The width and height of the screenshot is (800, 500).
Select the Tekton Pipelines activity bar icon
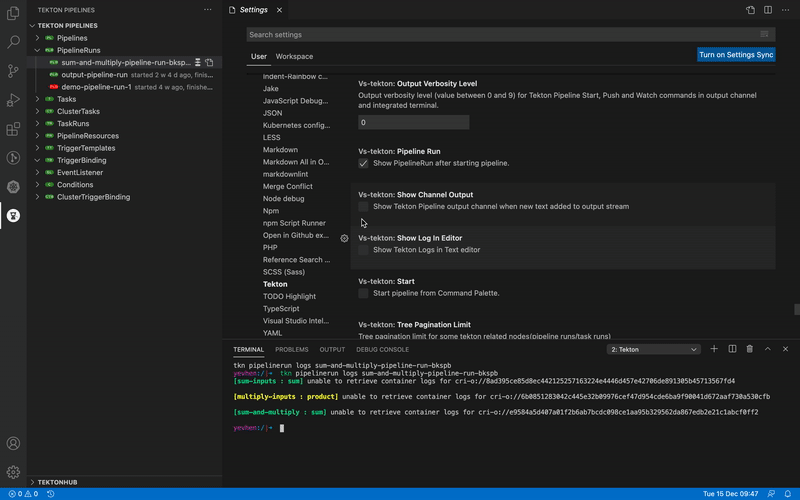pos(13,216)
